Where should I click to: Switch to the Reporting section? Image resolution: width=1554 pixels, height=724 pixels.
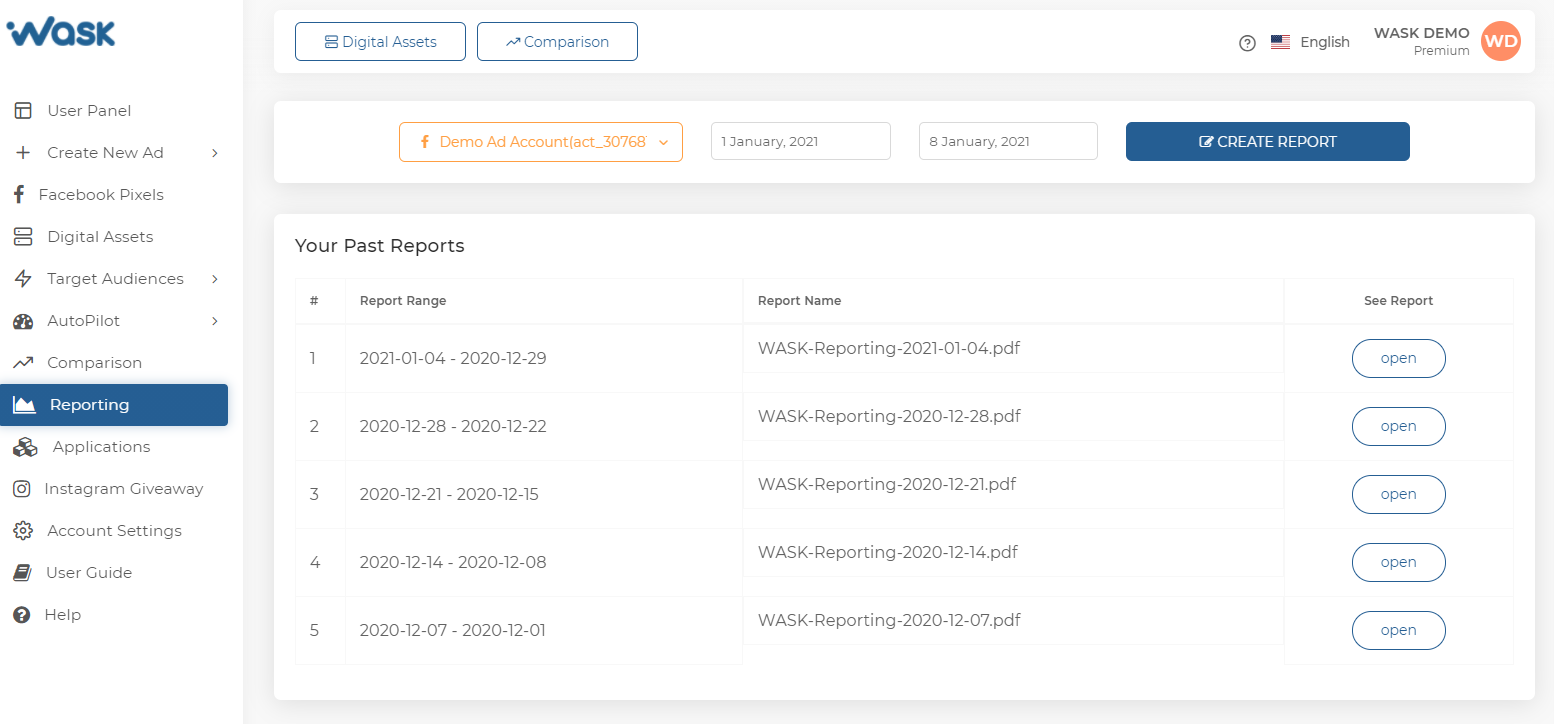tap(88, 404)
